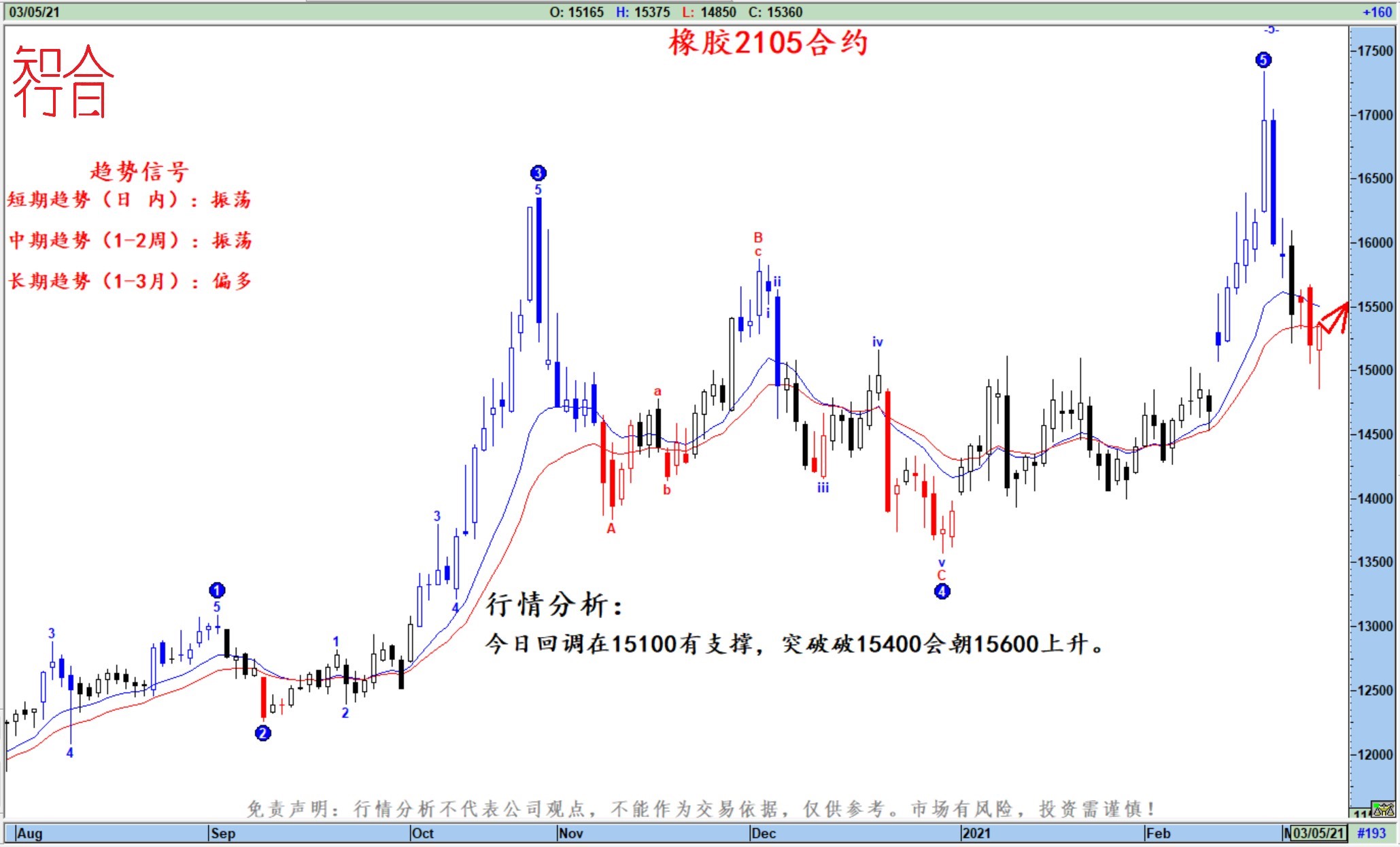Click the closing price C: 15360 readout
The image size is (1400, 847).
pos(775,12)
